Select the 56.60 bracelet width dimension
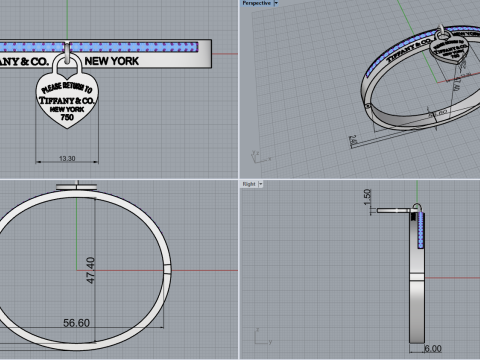 coord(76,323)
